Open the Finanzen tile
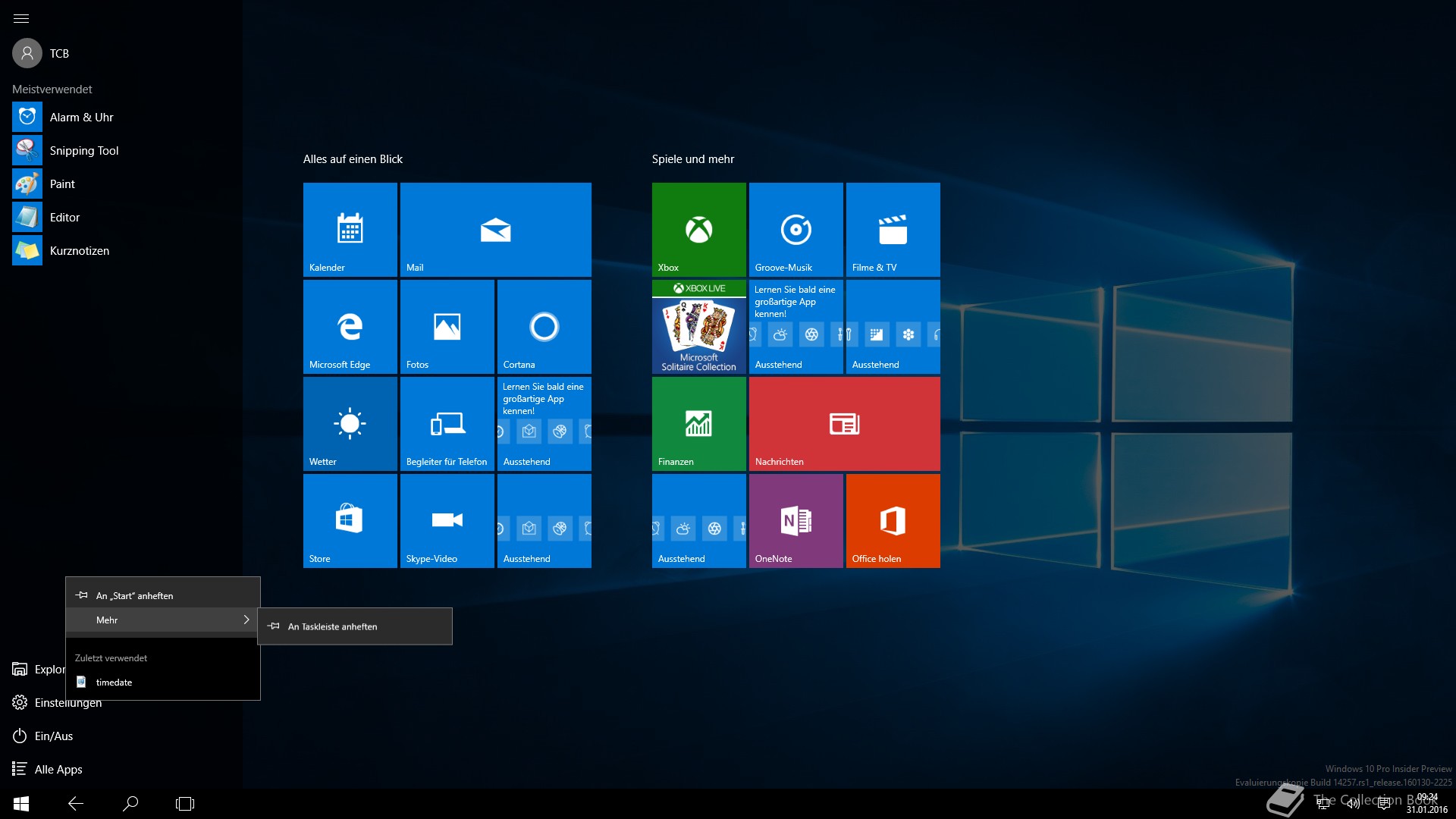This screenshot has width=1456, height=819. (699, 424)
